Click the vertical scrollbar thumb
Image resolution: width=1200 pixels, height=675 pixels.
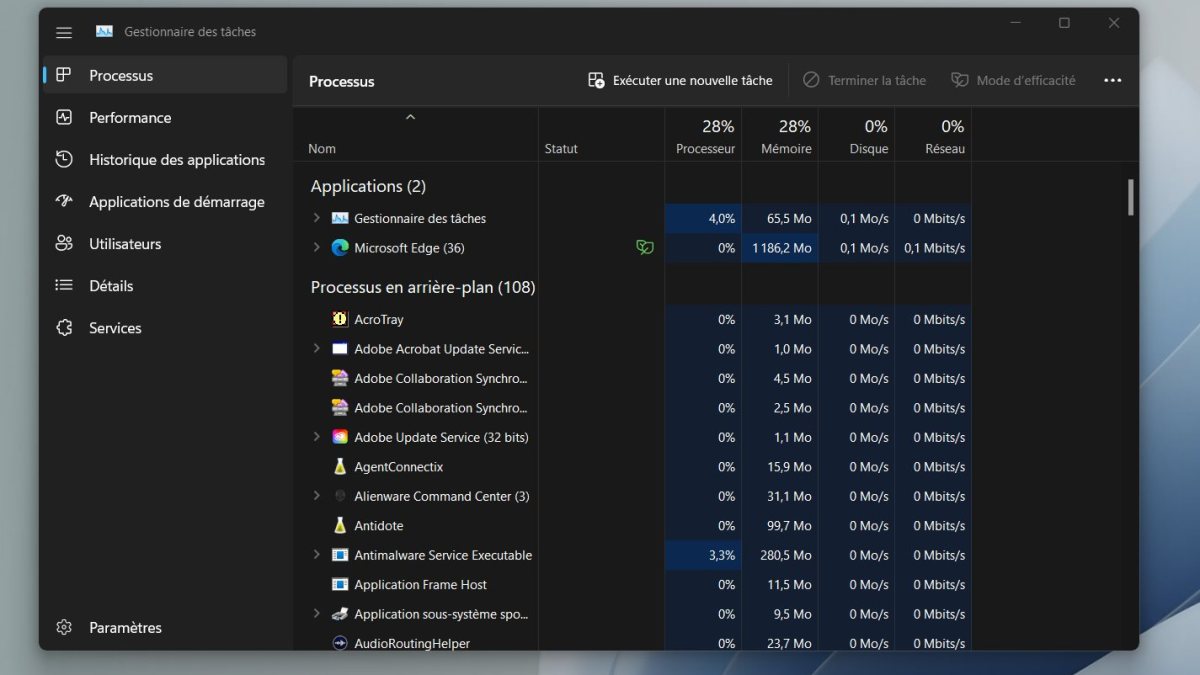[x=1131, y=197]
